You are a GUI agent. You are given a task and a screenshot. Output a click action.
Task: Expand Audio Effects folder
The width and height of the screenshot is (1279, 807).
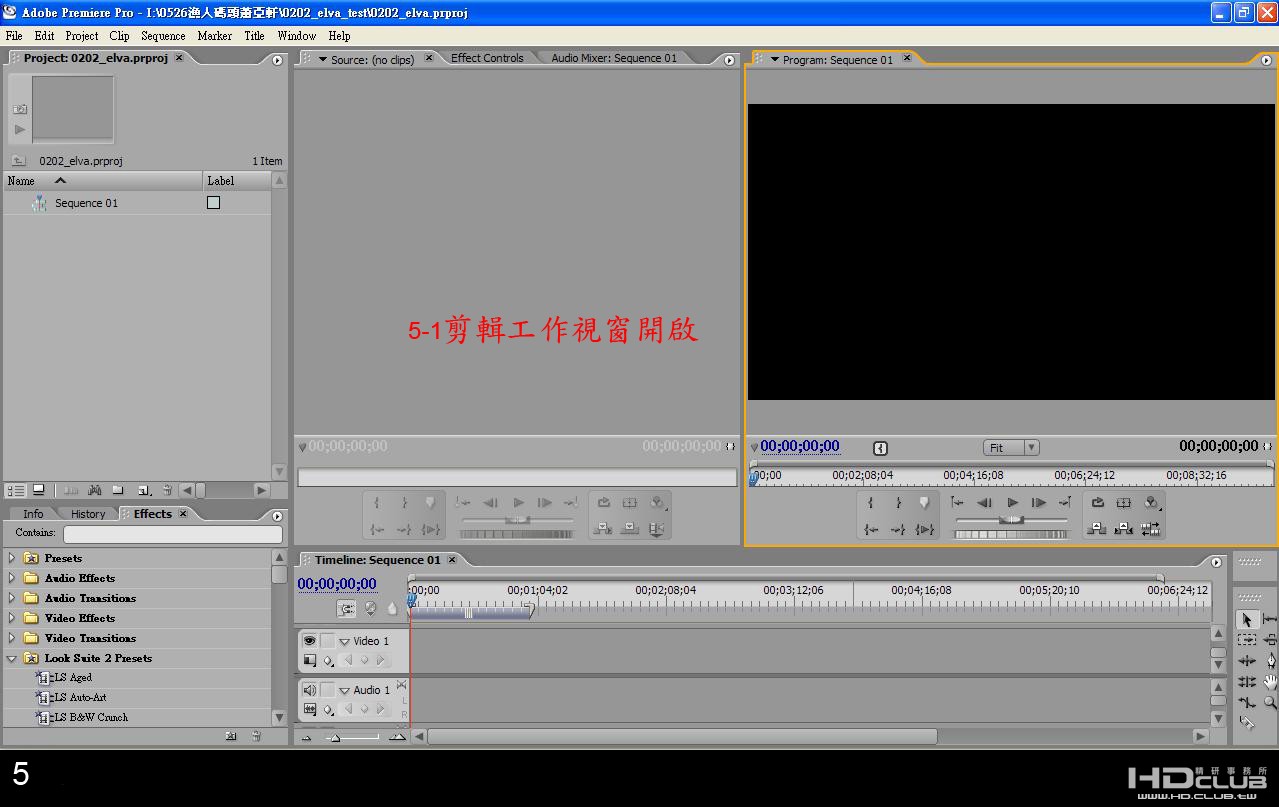pos(12,578)
